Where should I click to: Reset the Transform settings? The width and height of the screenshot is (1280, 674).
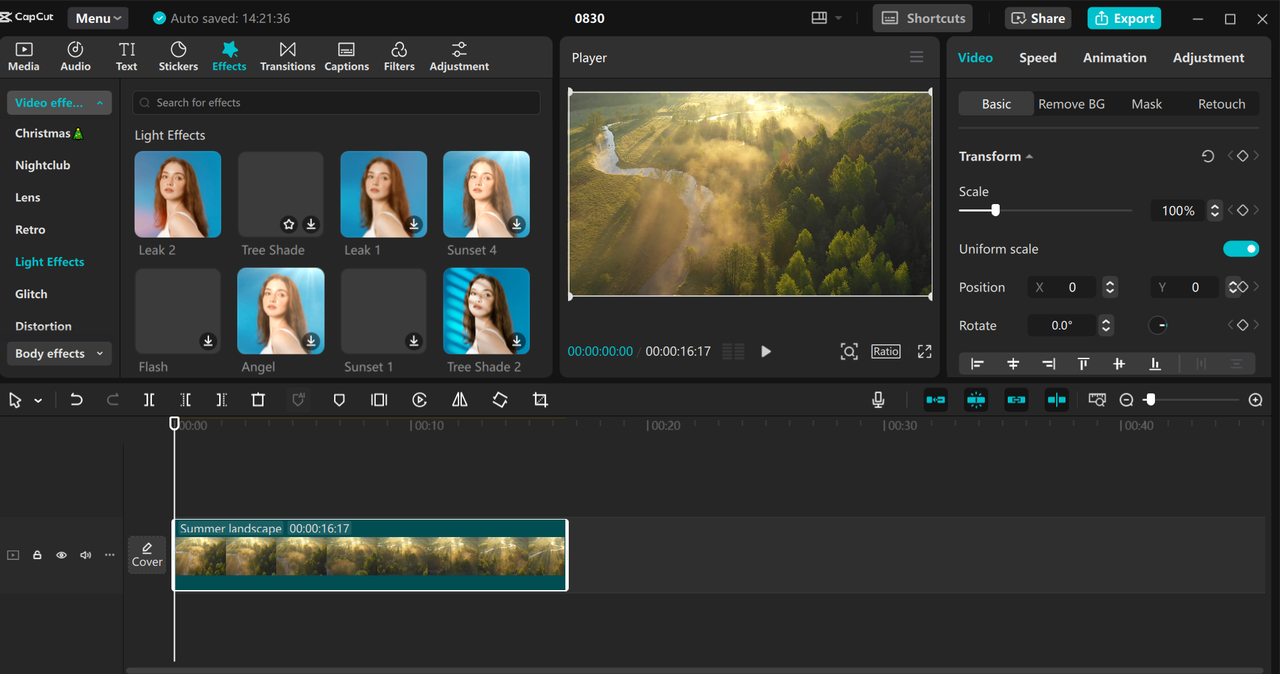point(1208,156)
